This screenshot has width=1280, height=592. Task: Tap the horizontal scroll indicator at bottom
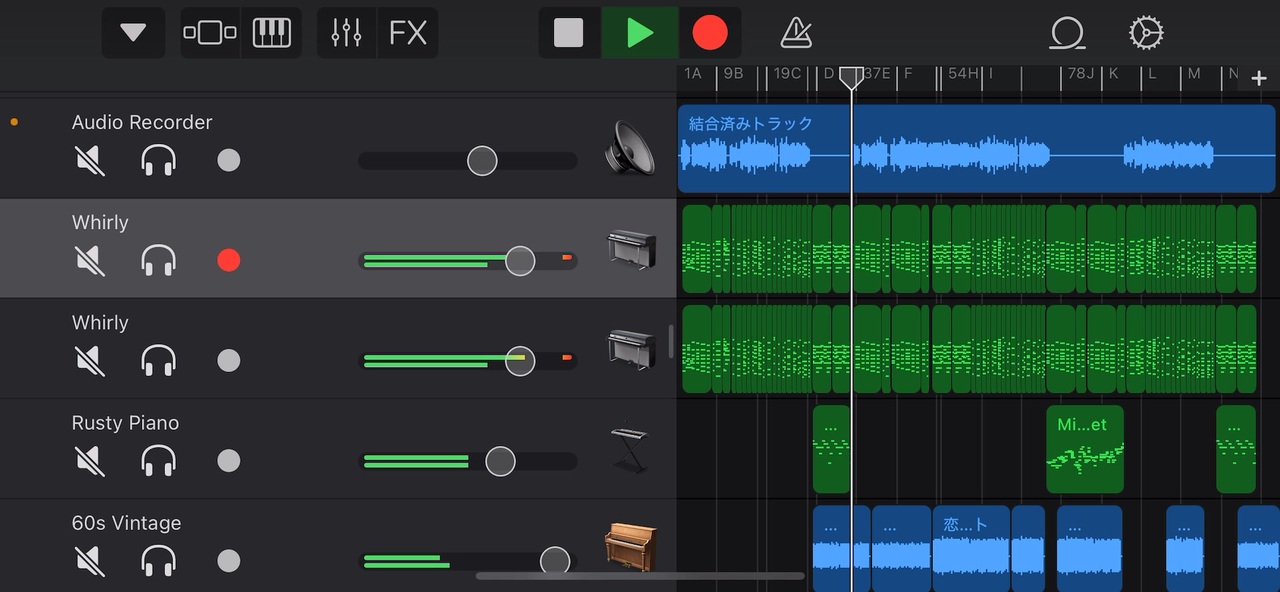pos(640,576)
